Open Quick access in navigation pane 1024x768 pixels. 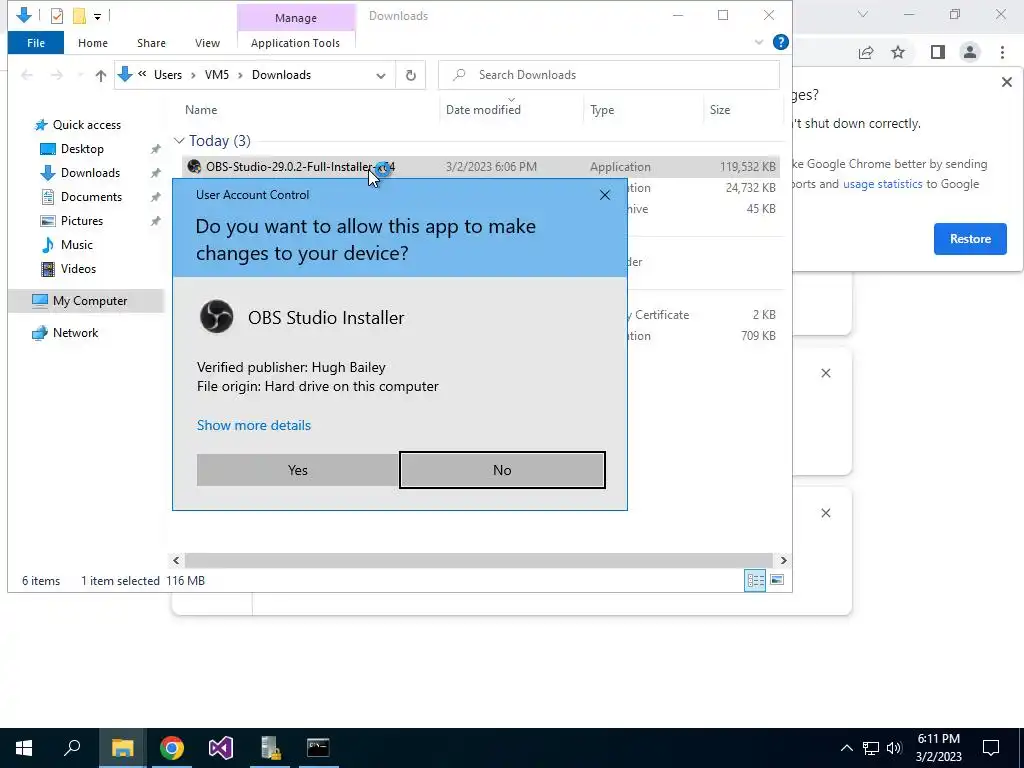point(86,125)
